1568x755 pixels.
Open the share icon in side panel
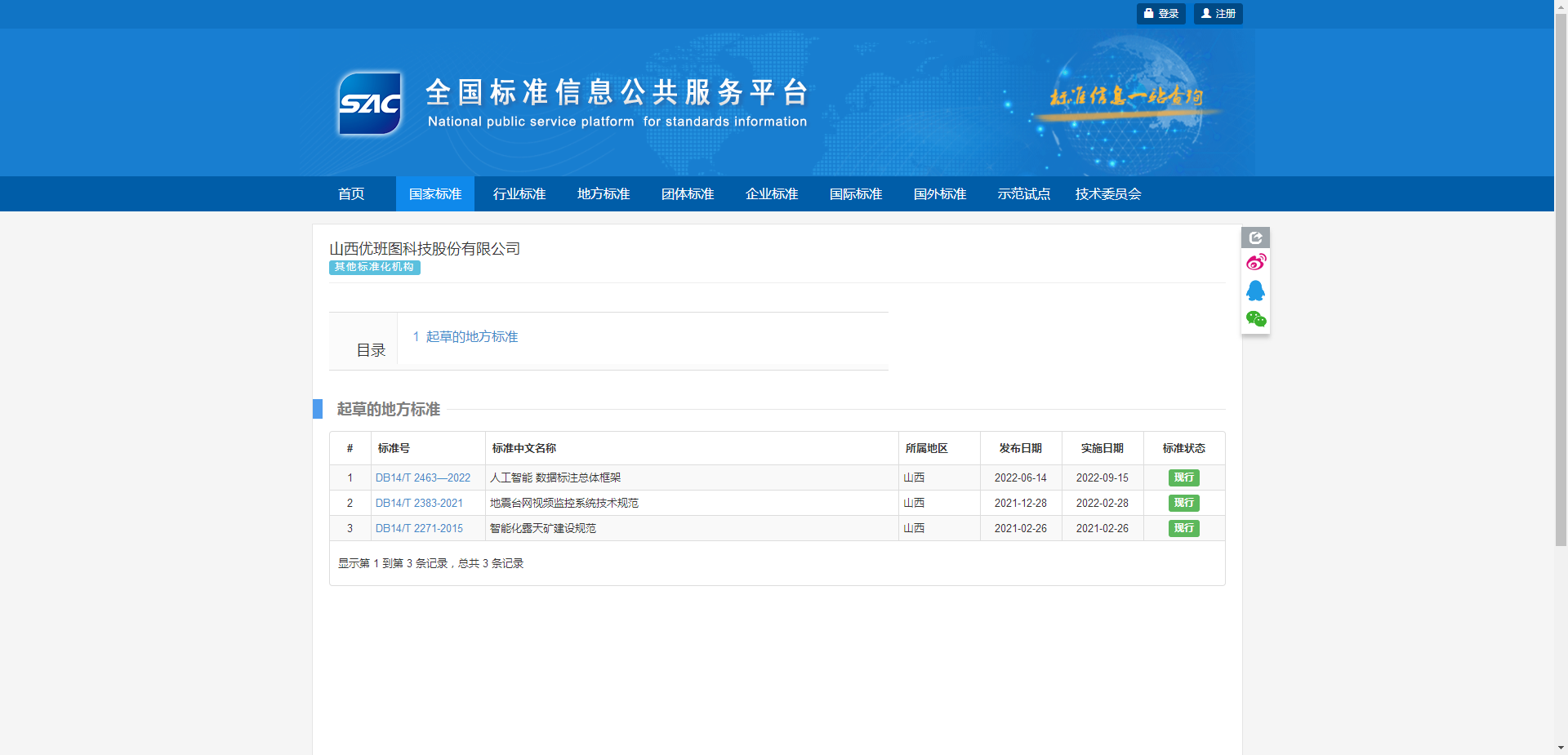(x=1255, y=238)
